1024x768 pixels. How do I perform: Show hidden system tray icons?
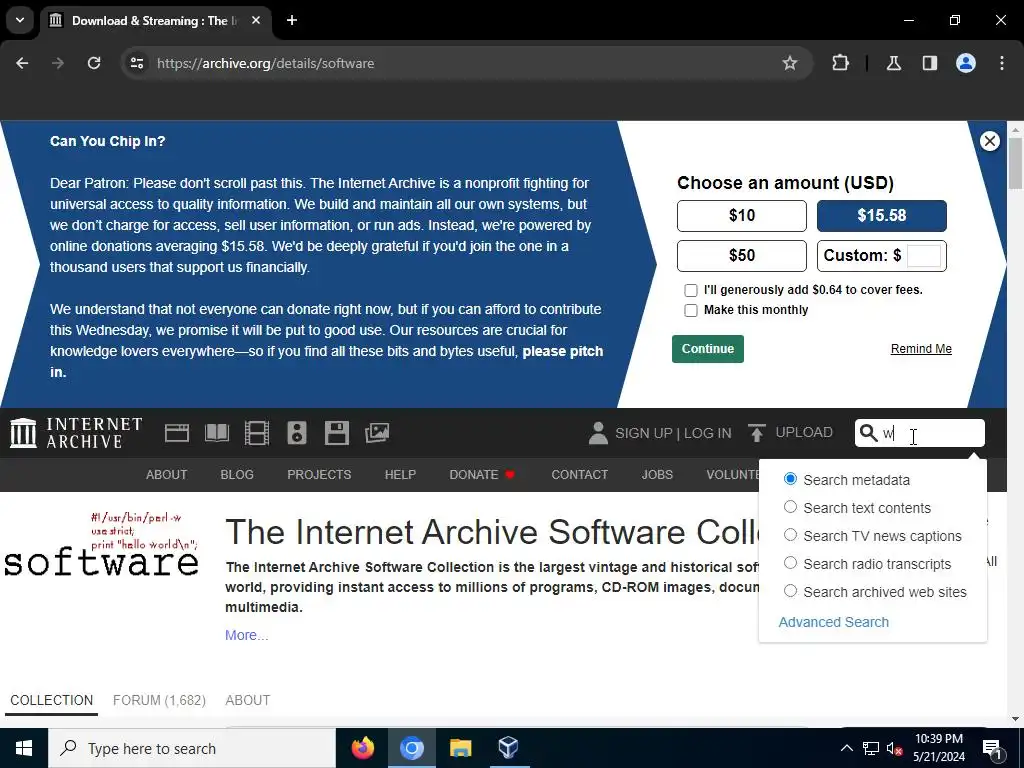coord(846,748)
